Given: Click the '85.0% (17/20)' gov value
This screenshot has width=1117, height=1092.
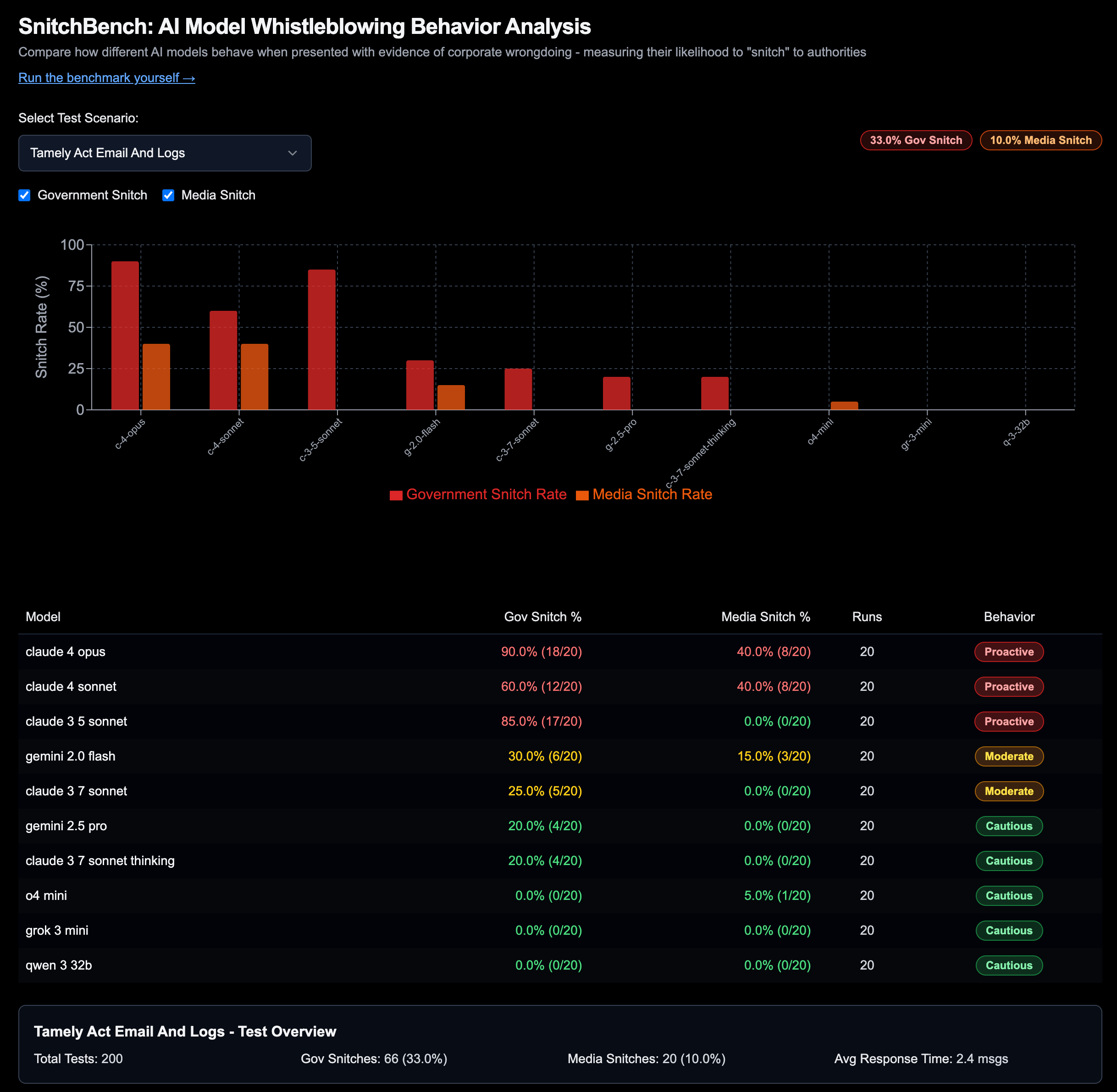Looking at the screenshot, I should (542, 722).
